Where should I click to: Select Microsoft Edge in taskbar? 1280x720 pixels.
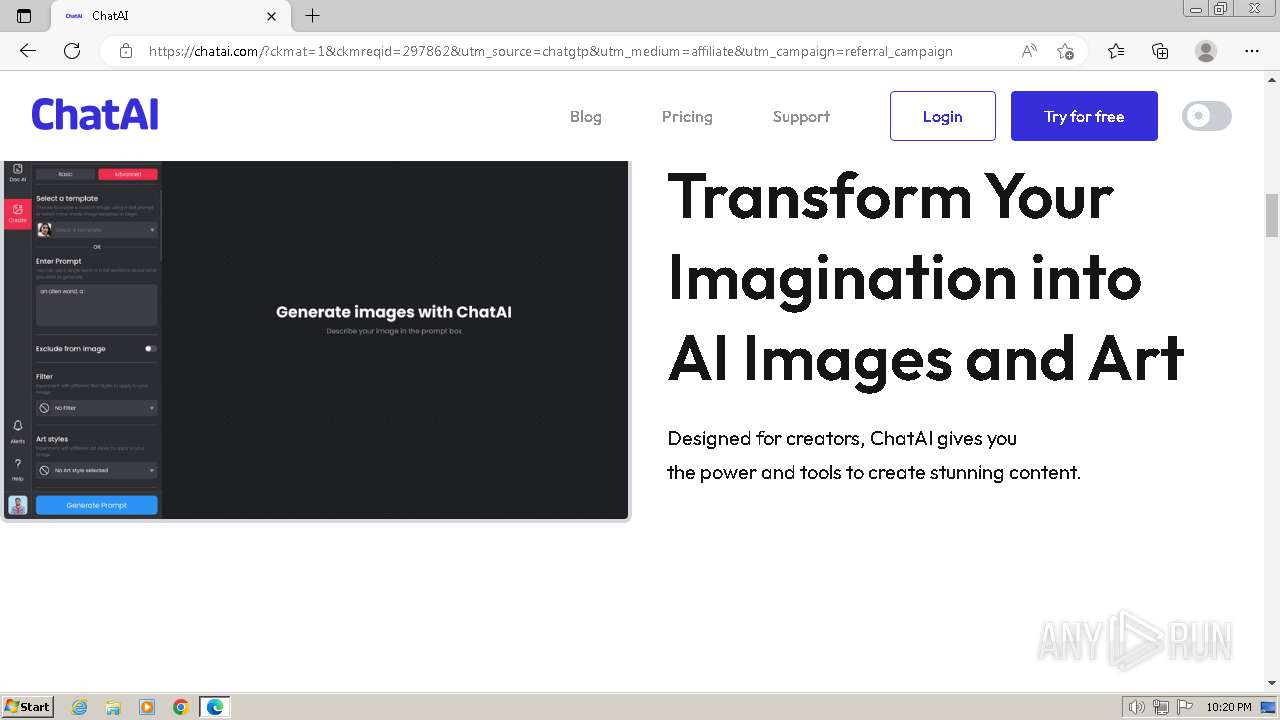(x=215, y=707)
